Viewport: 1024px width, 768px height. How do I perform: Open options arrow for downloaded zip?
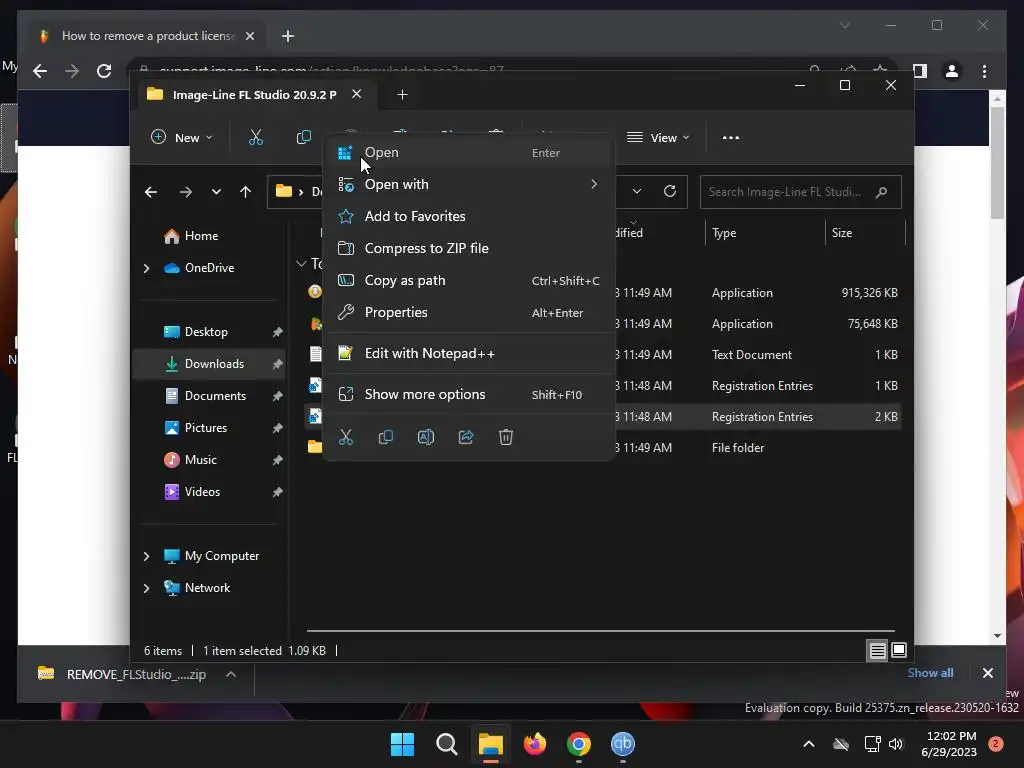click(x=231, y=675)
